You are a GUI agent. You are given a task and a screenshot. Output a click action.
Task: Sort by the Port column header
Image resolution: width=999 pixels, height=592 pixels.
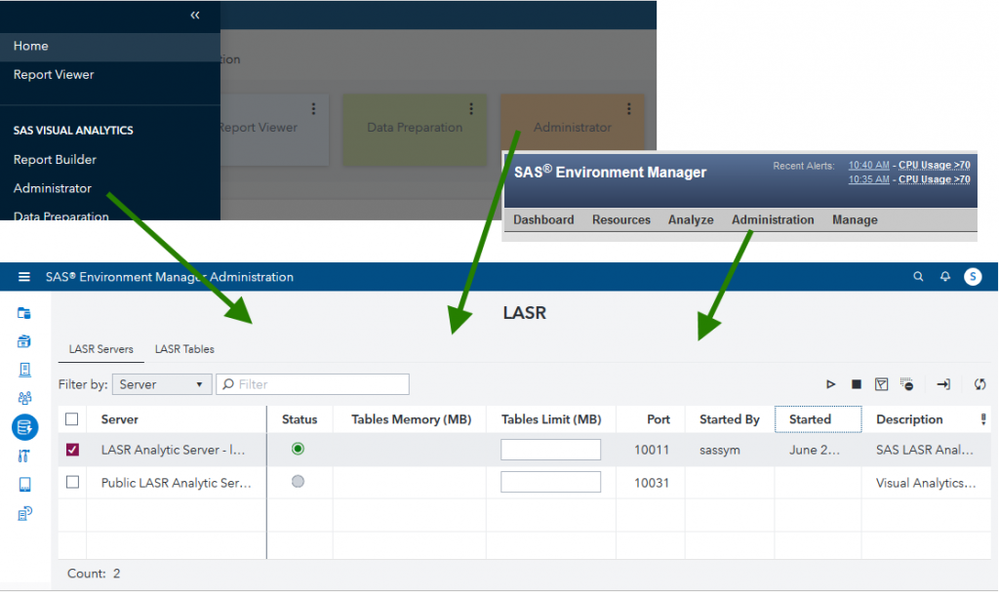tap(658, 419)
